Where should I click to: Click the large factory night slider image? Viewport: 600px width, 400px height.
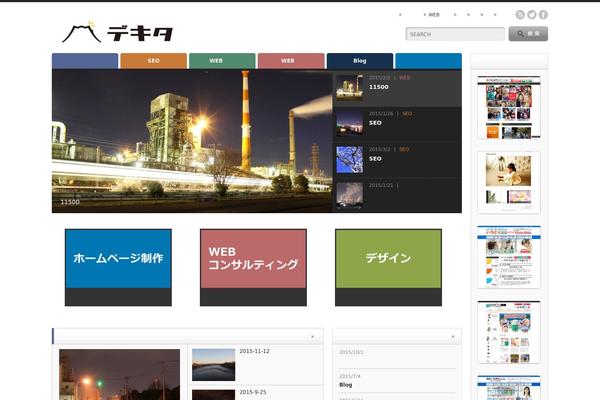click(x=192, y=141)
